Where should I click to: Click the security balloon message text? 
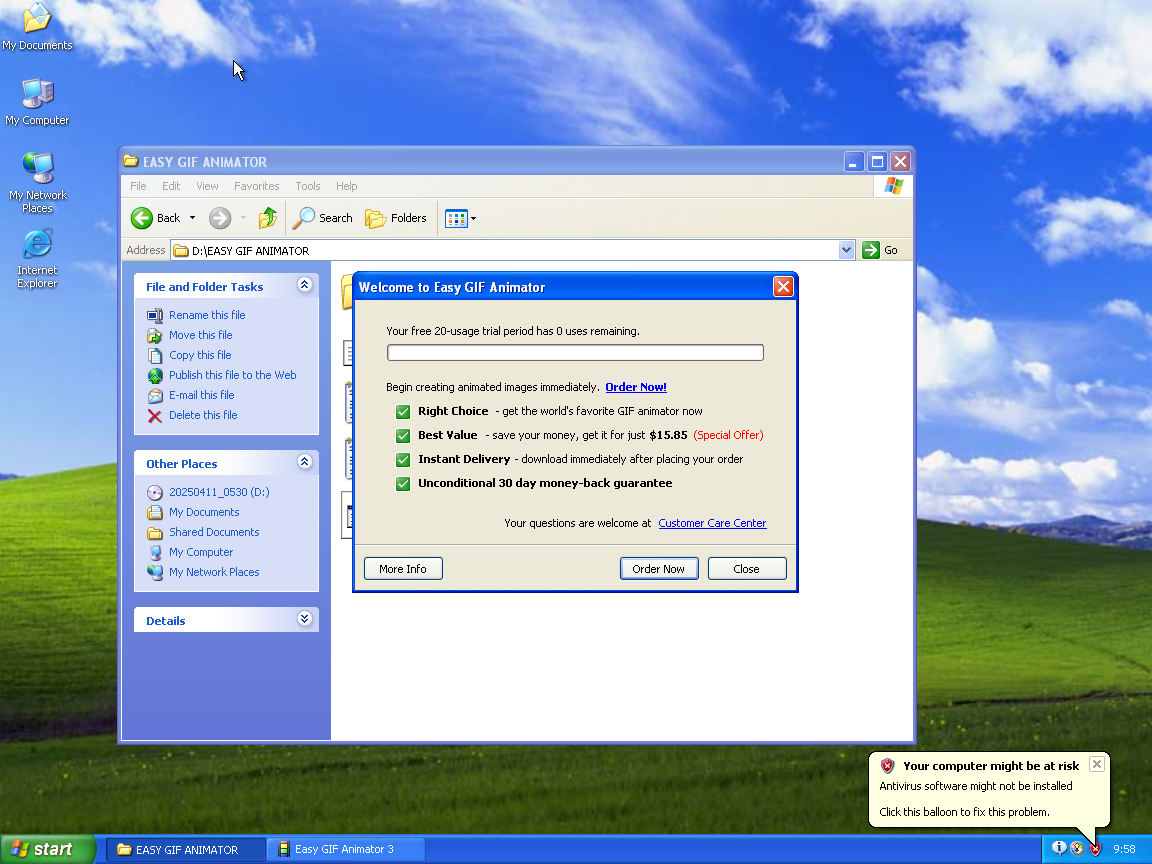pos(976,799)
